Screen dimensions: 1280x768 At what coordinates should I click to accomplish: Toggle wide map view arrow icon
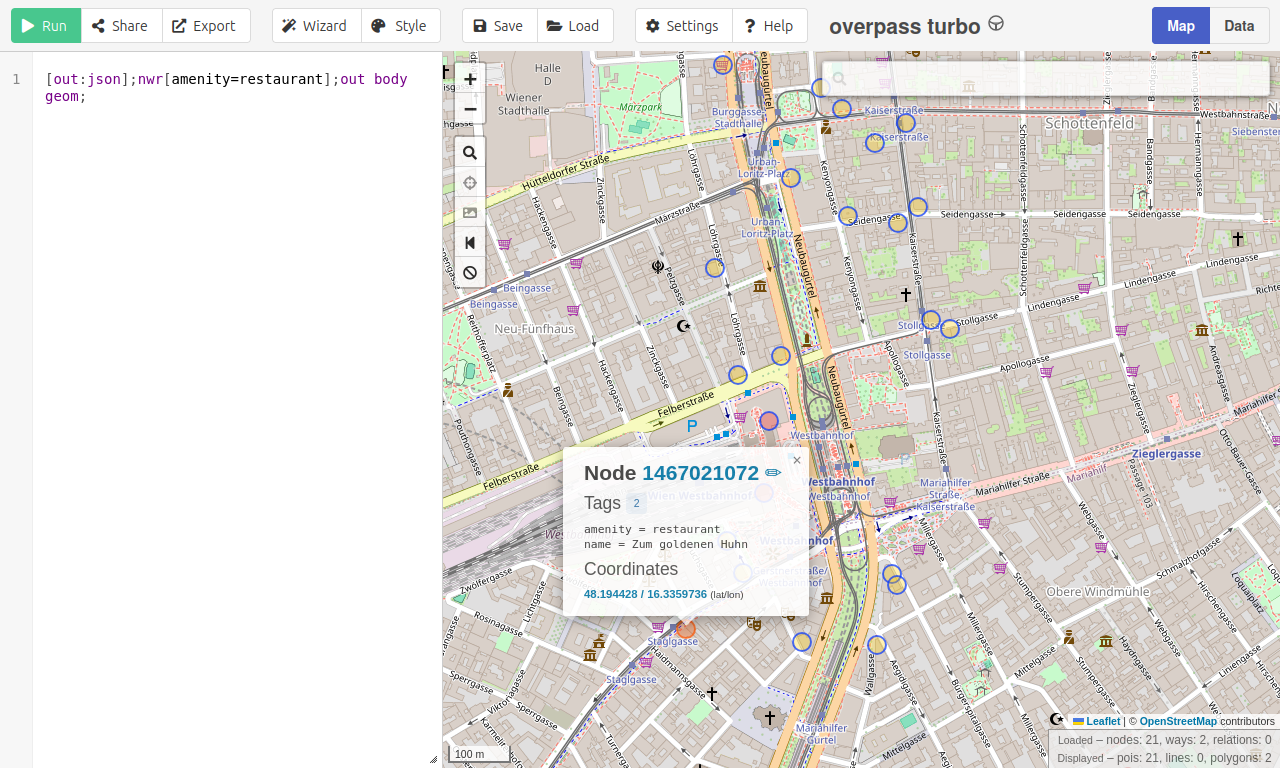pyautogui.click(x=470, y=243)
